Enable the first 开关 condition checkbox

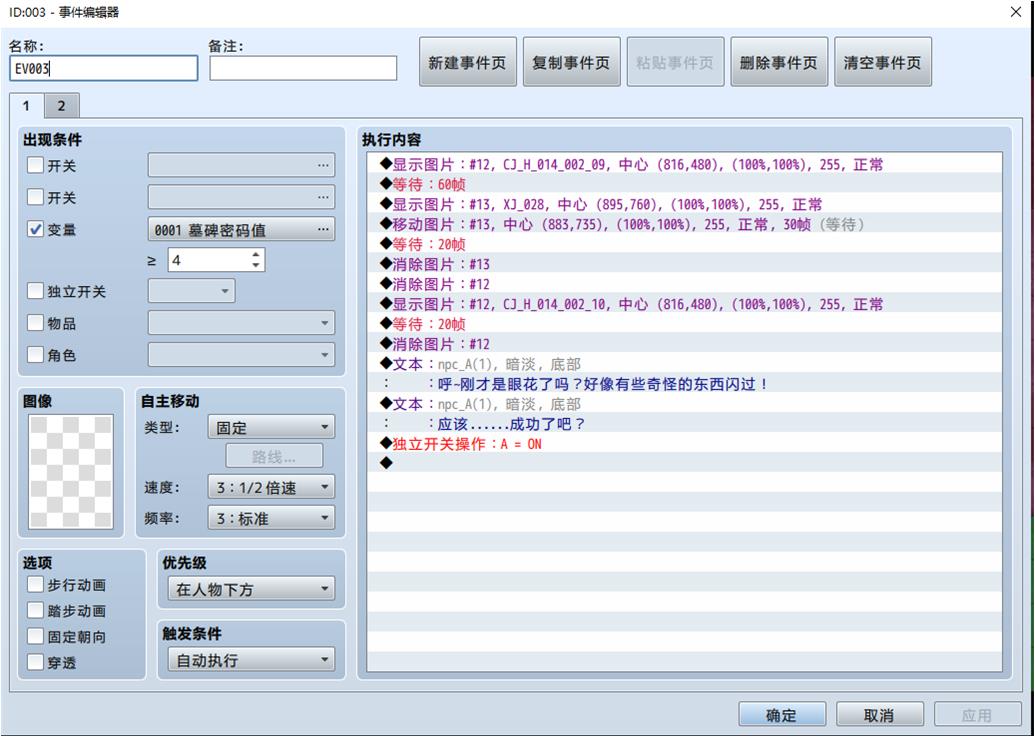[35, 165]
